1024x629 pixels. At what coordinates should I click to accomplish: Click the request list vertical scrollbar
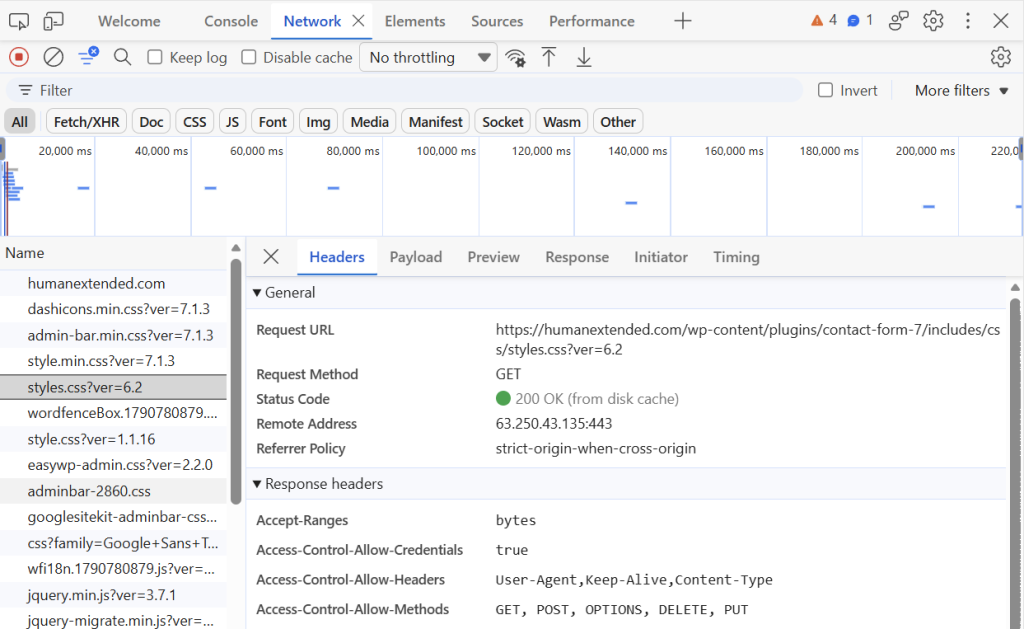pyautogui.click(x=236, y=382)
